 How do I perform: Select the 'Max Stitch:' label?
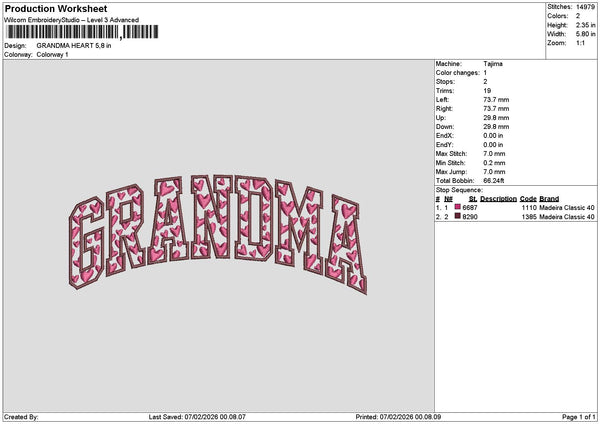click(x=452, y=154)
